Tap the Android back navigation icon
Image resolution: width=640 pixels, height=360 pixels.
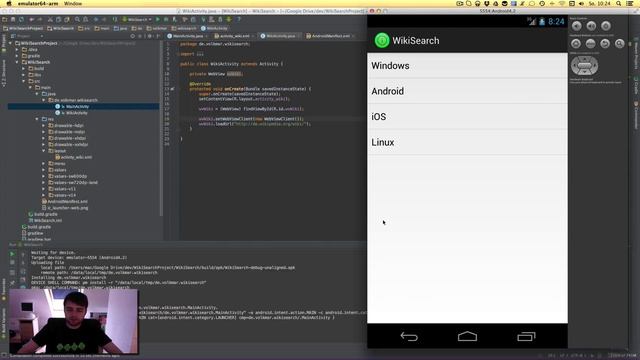tap(409, 336)
